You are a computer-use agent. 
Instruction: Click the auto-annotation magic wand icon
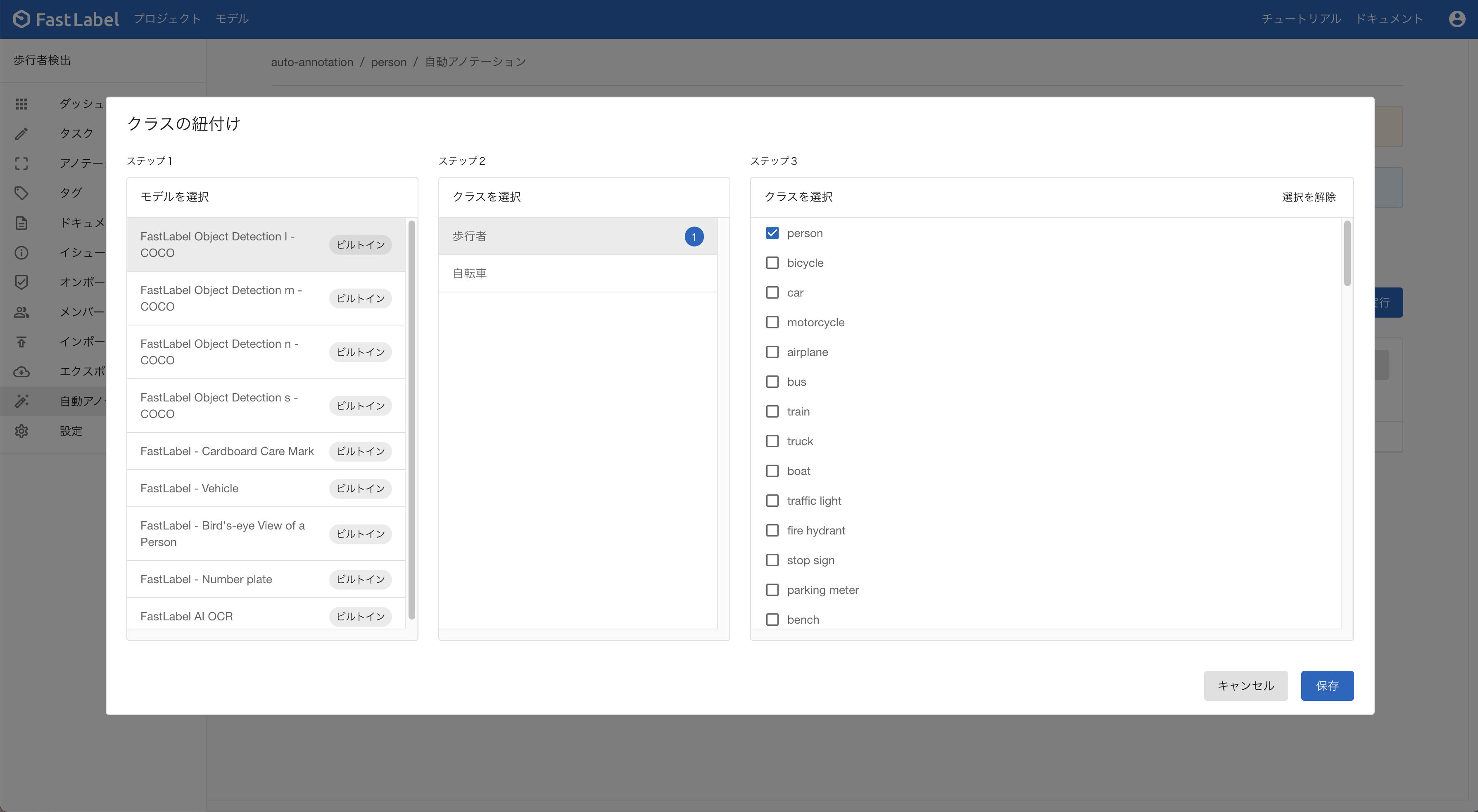coord(21,401)
